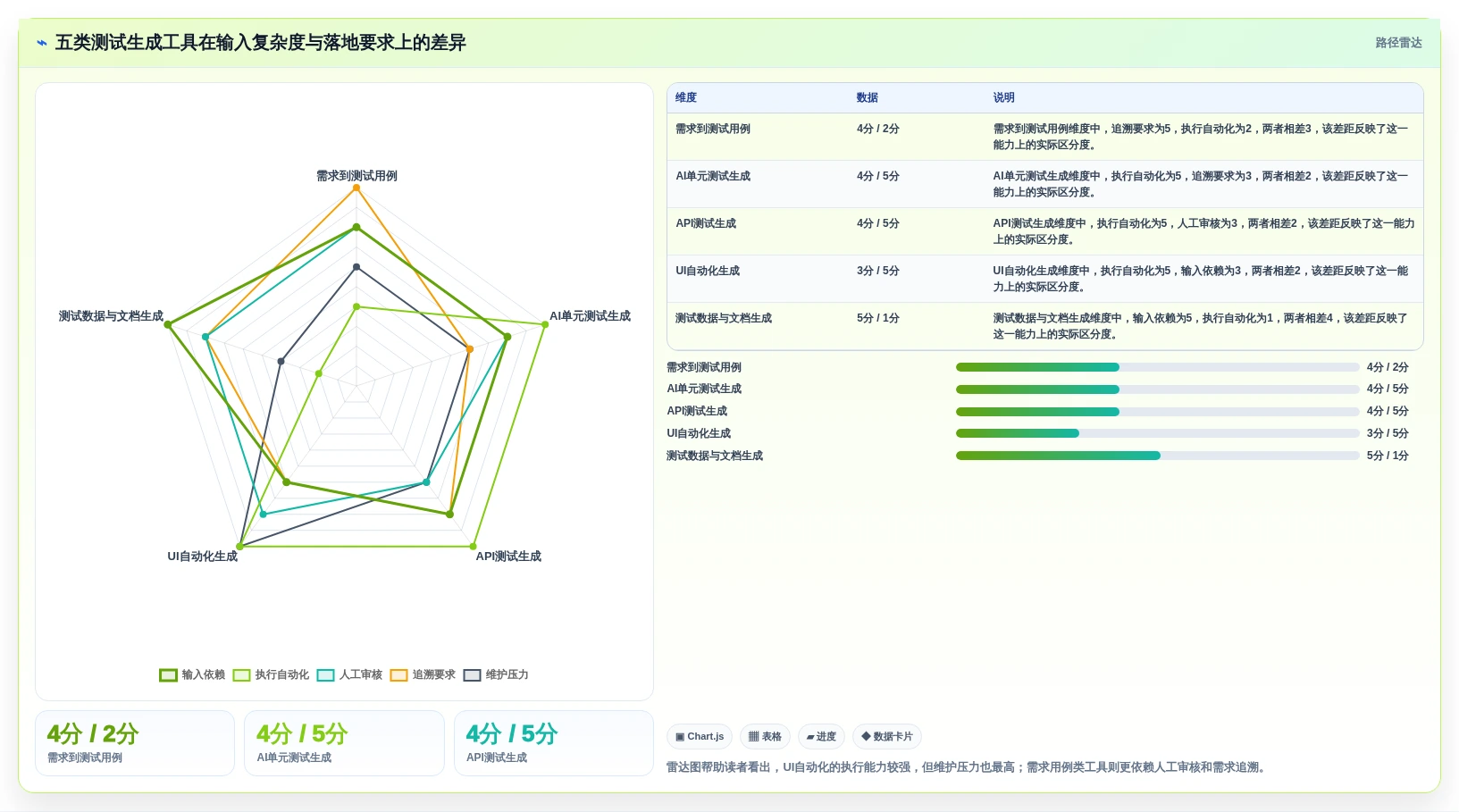Screen dimensions: 1459x812
Task: Click the page title 五类测试生成工具 heading
Action: point(260,43)
